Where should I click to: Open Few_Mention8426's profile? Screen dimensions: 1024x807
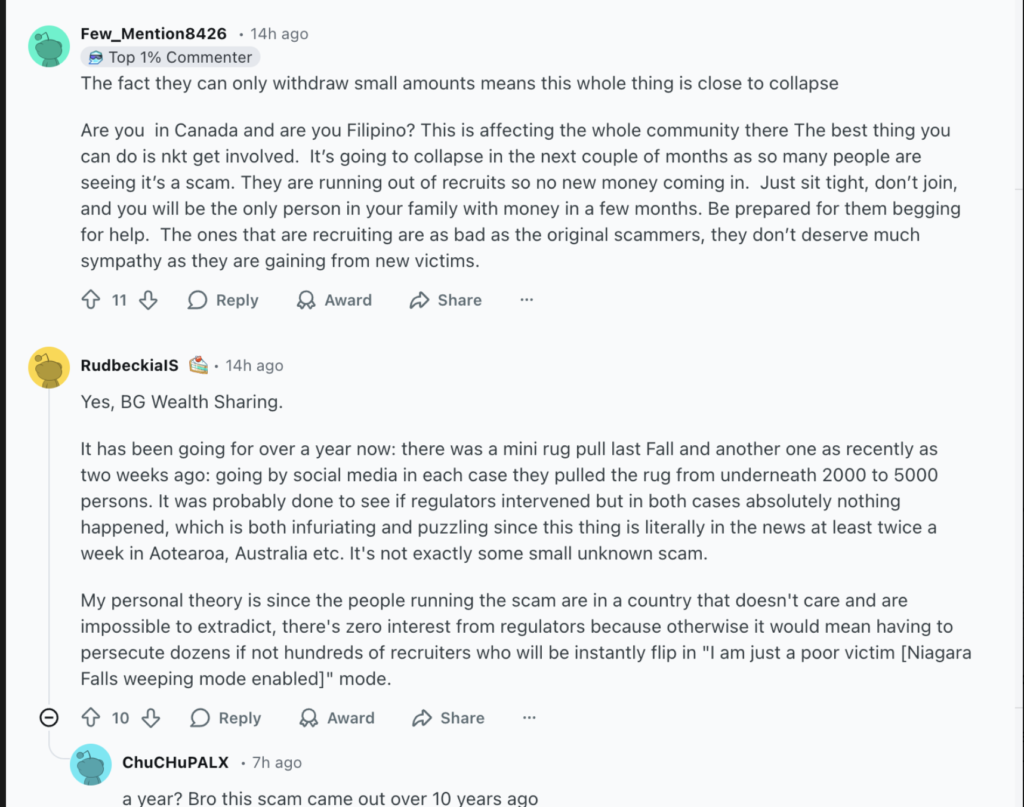pyautogui.click(x=153, y=33)
